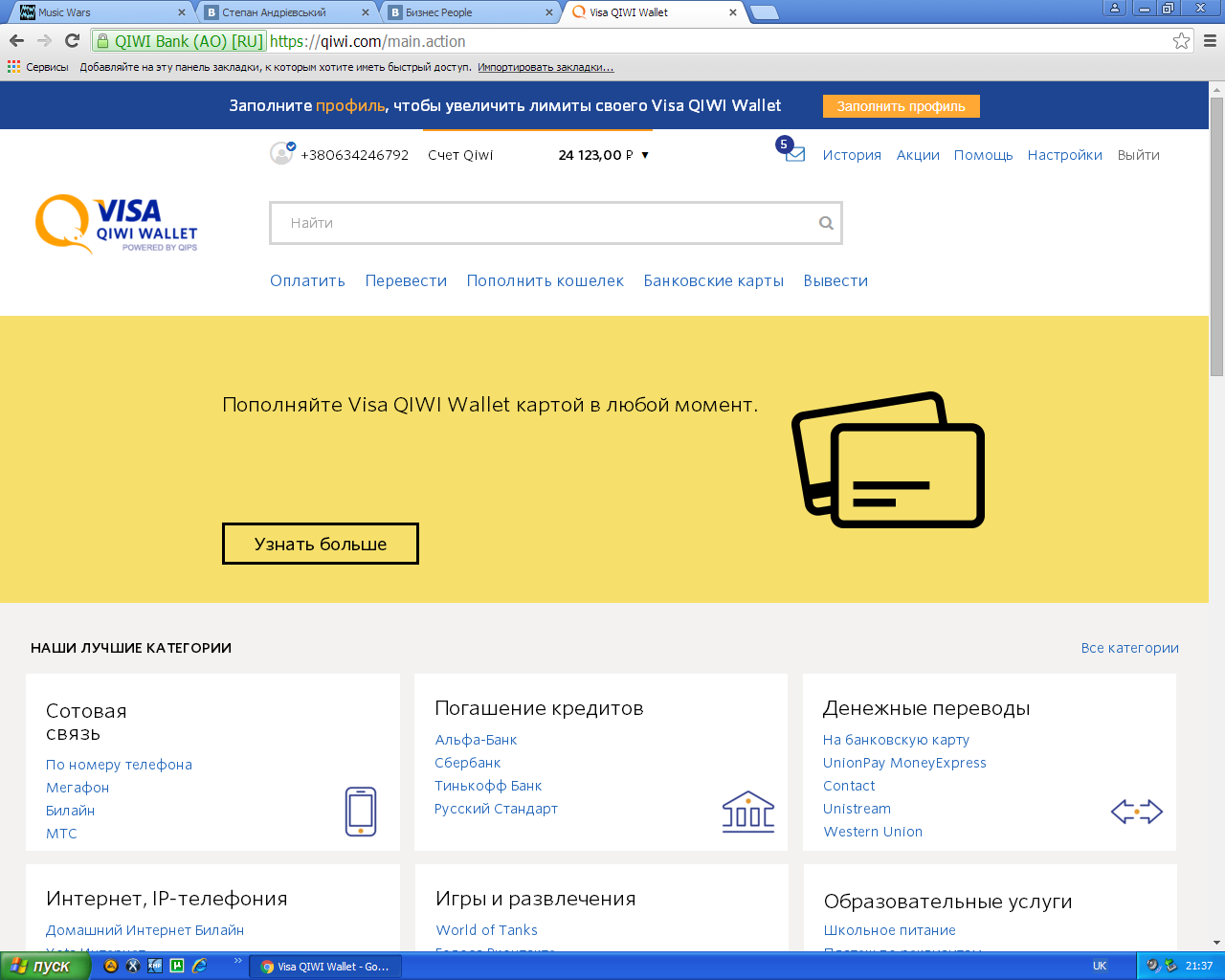The image size is (1225, 980).
Task: Click the browser Forward arrow
Action: click(44, 41)
